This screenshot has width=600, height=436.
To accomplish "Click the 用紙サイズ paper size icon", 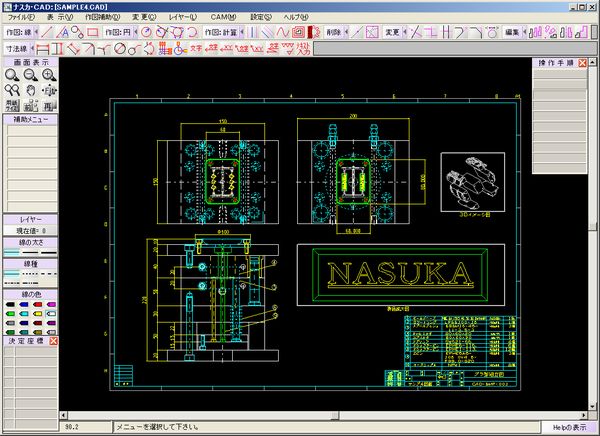I will coord(12,106).
